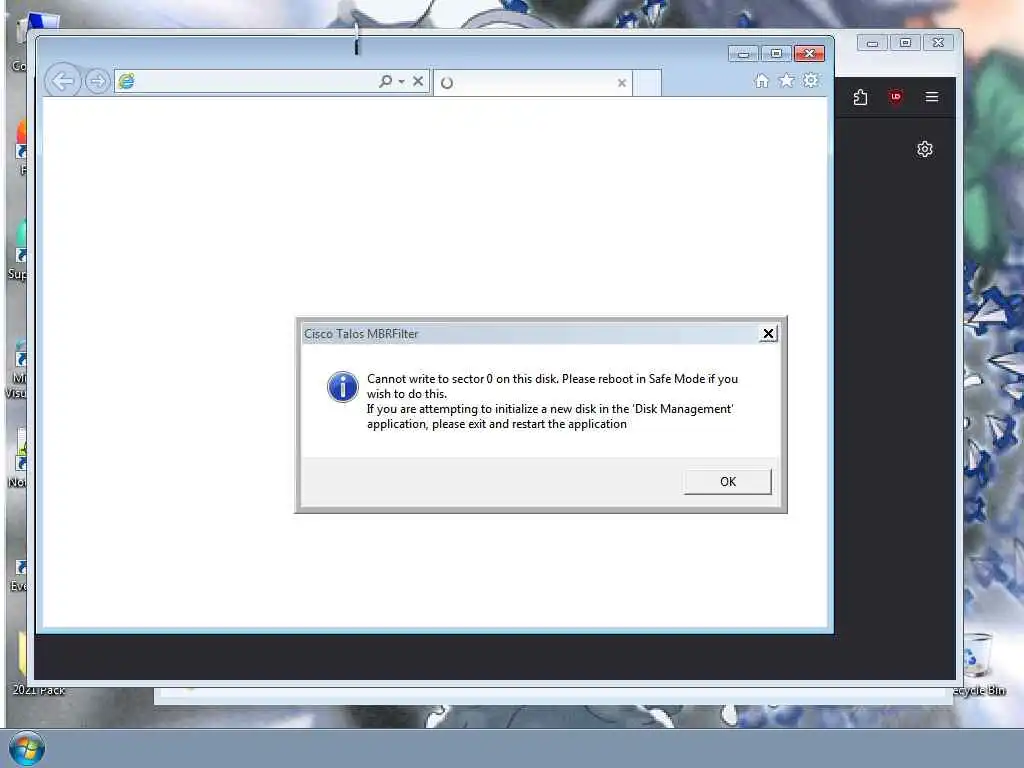The image size is (1024, 768).
Task: Minimize the background browser window
Action: pos(872,43)
